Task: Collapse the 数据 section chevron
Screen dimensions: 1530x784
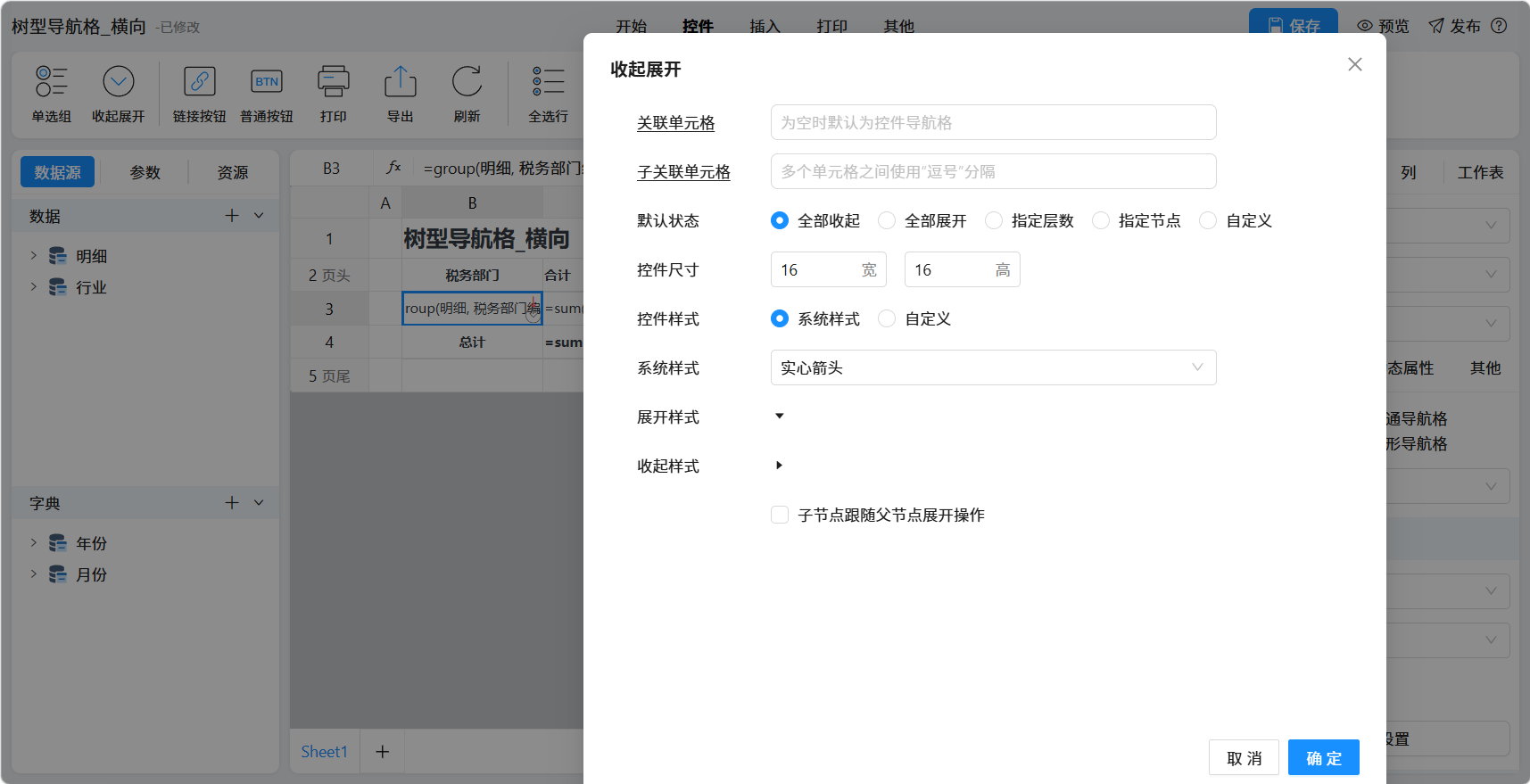Action: (x=259, y=215)
